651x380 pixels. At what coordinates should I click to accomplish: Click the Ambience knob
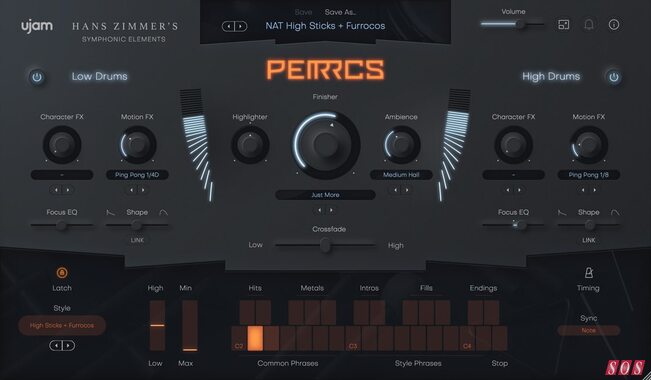401,145
